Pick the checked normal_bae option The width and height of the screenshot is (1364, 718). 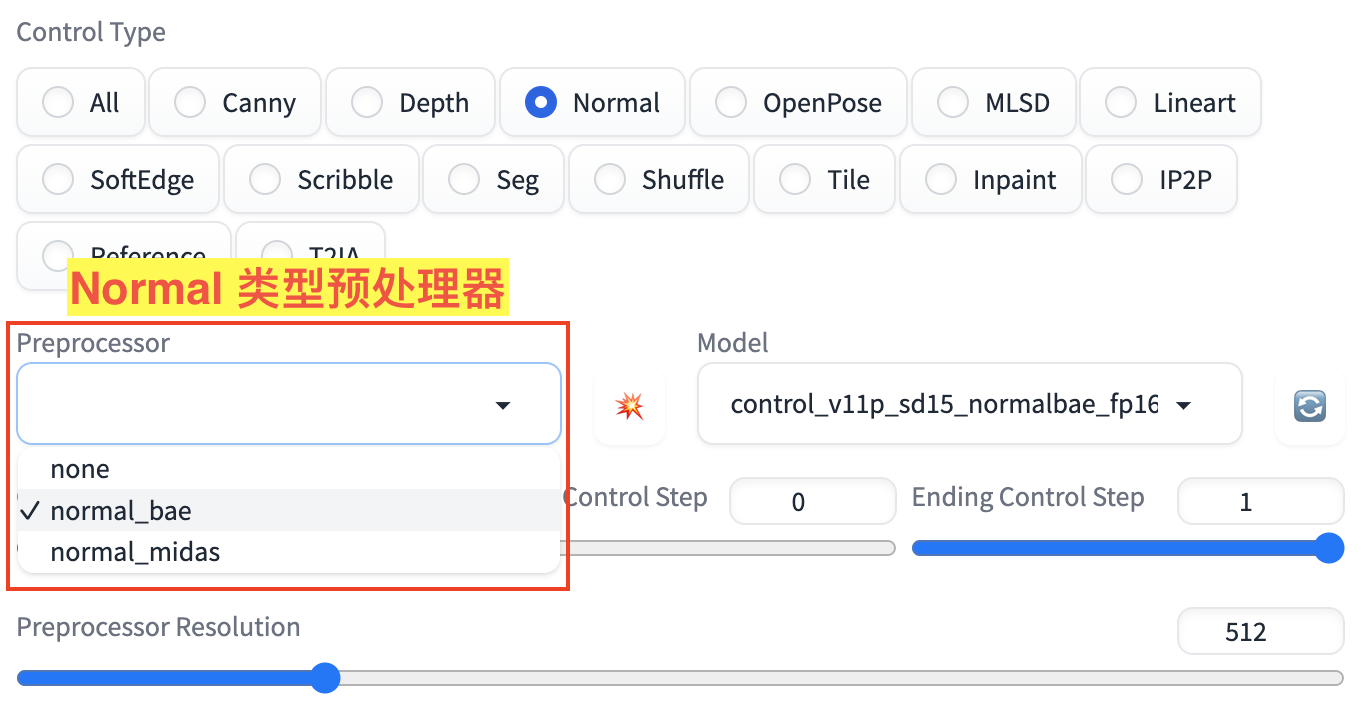tap(121, 511)
